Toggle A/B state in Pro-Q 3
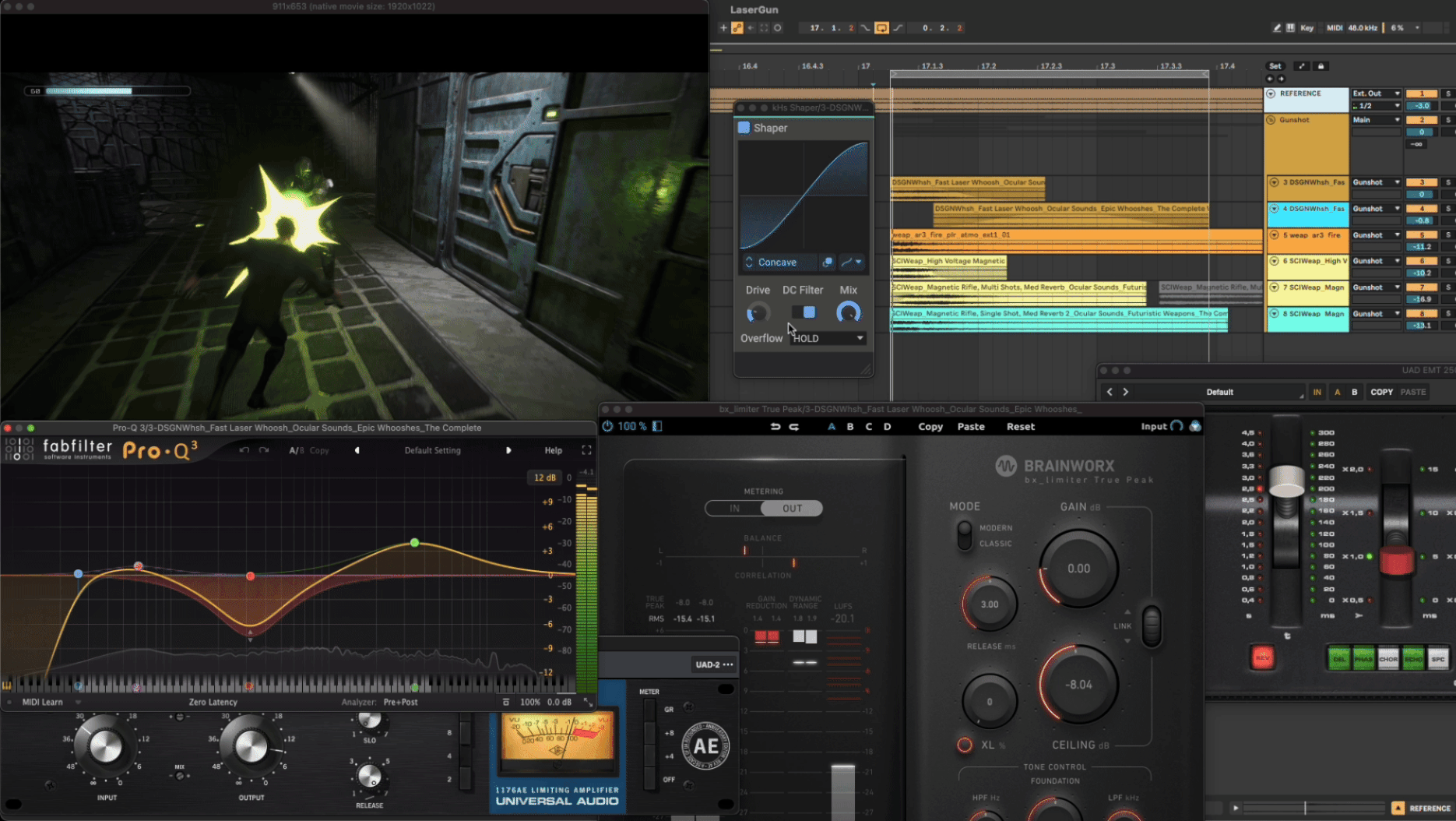1456x821 pixels. 296,450
